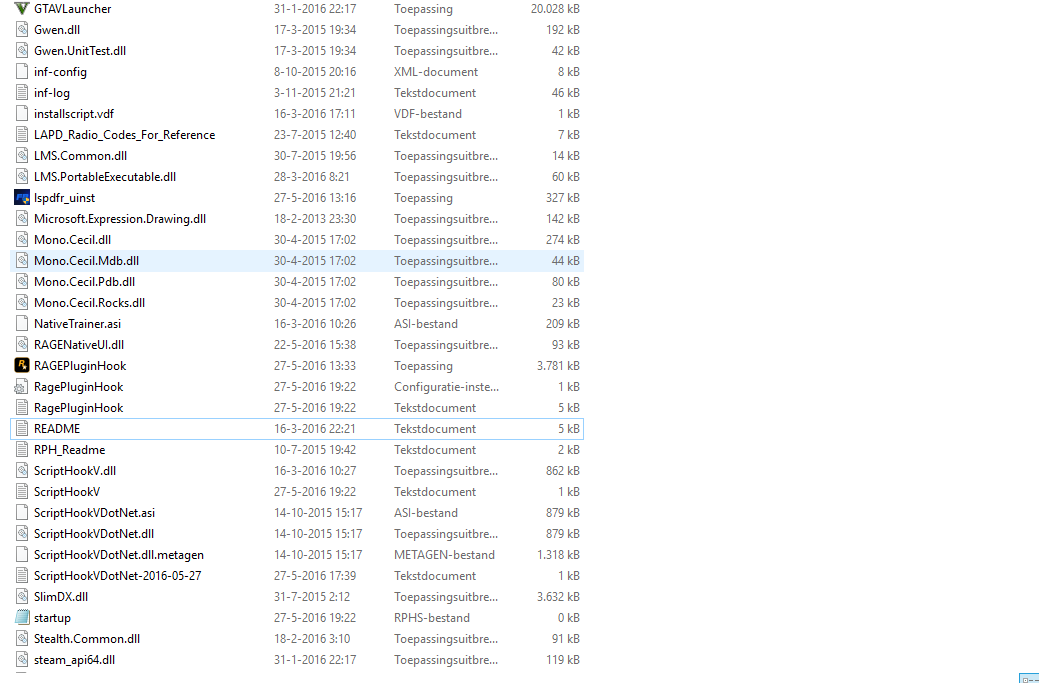Viewport: 1039px width, 683px height.
Task: Click the Gwen.dll file icon
Action: (x=22, y=30)
